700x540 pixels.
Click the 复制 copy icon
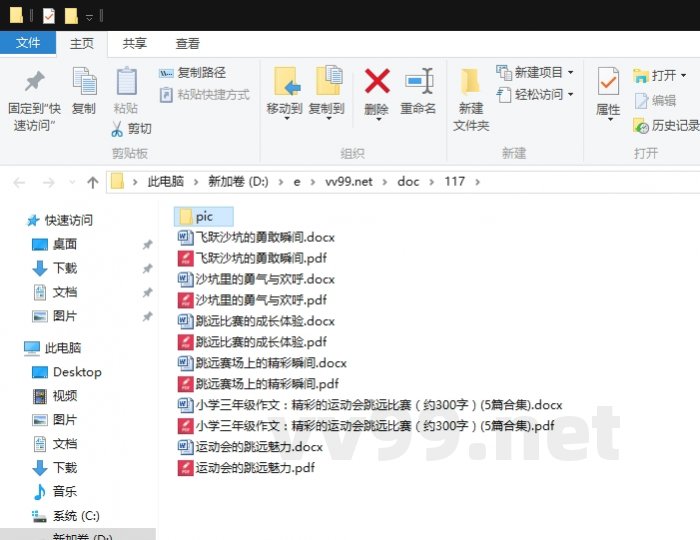(84, 81)
